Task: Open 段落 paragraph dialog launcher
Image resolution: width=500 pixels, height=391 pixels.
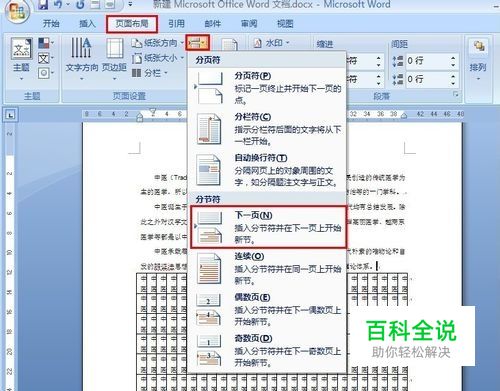Action: coord(456,95)
